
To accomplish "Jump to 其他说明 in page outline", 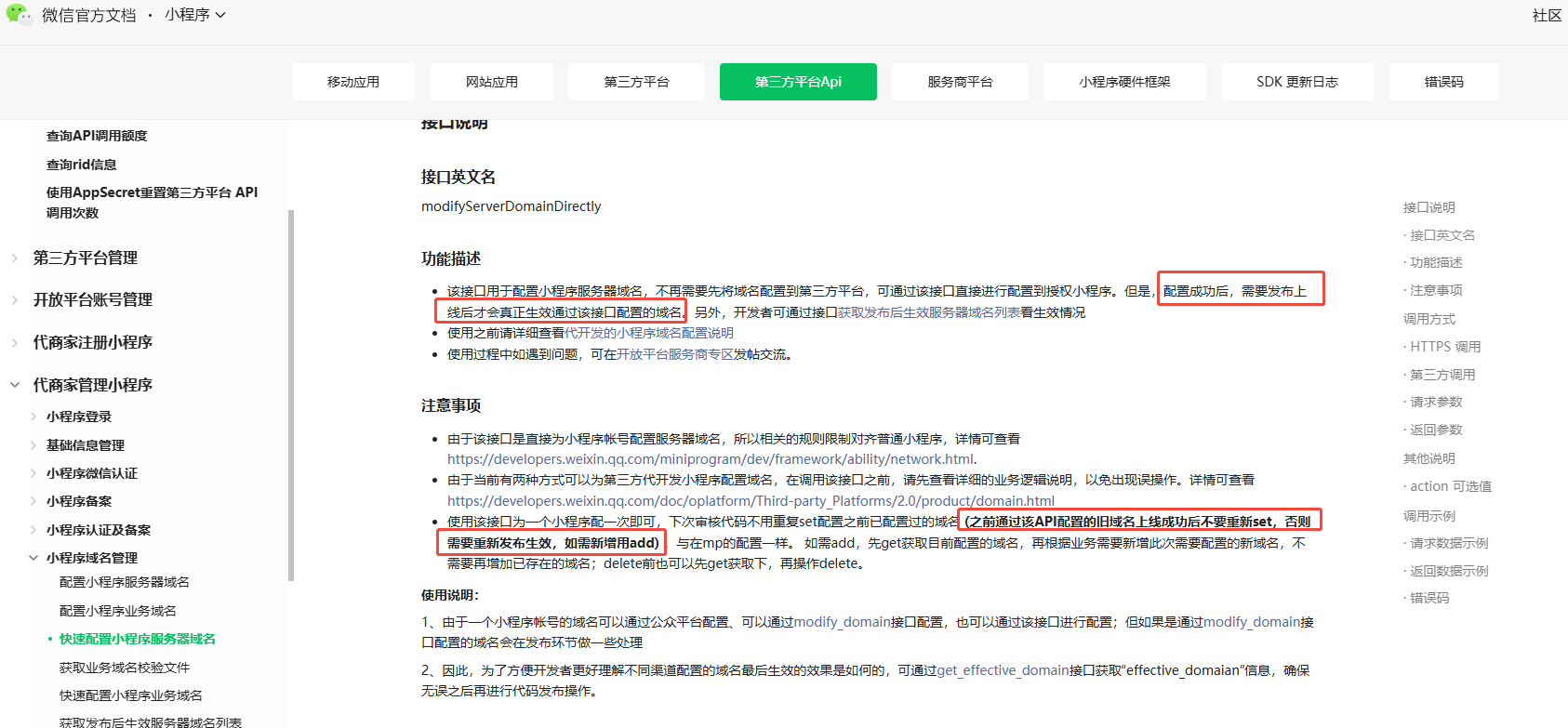I will (1429, 458).
